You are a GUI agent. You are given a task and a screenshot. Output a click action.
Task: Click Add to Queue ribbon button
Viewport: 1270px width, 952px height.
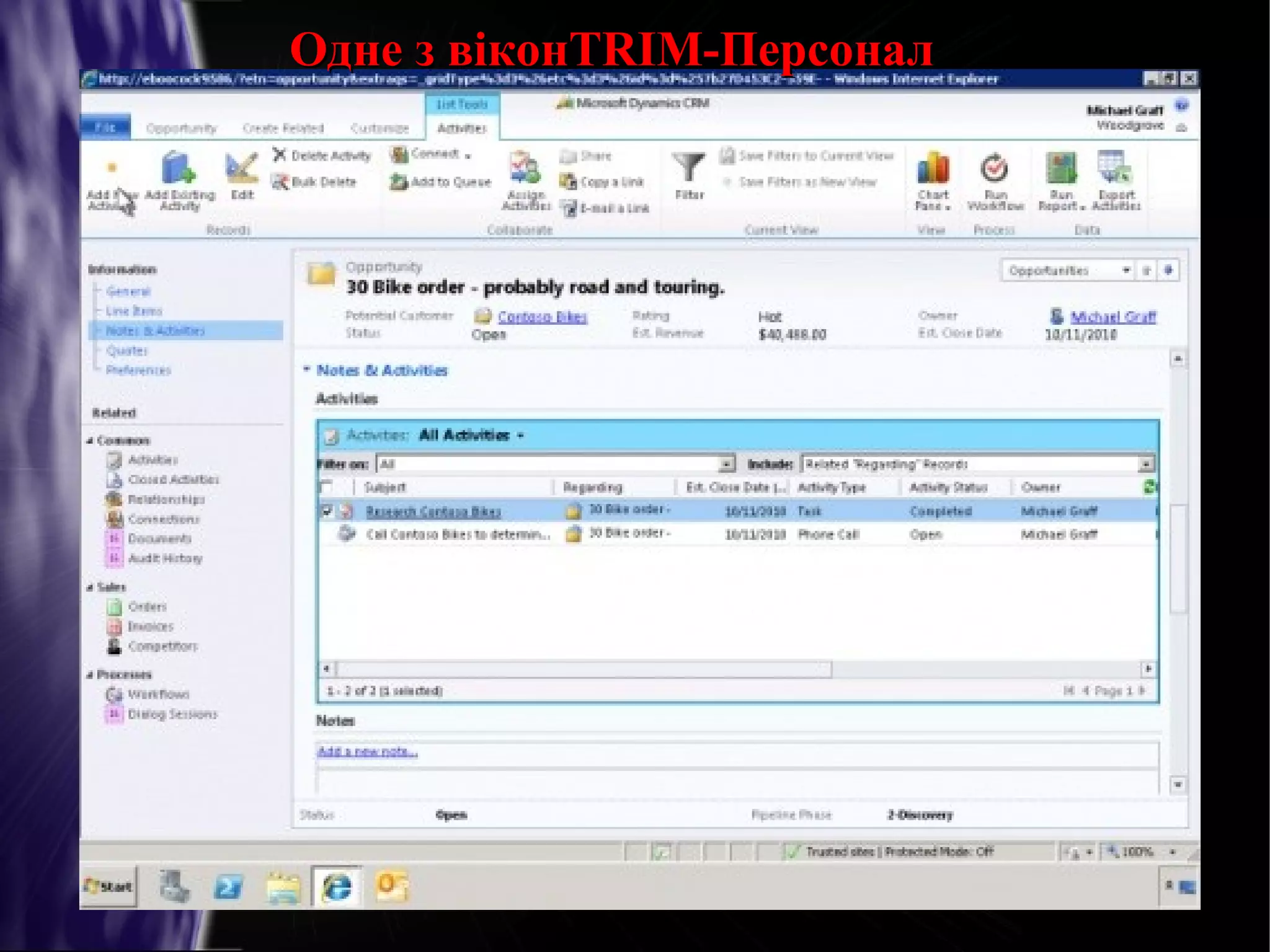440,182
